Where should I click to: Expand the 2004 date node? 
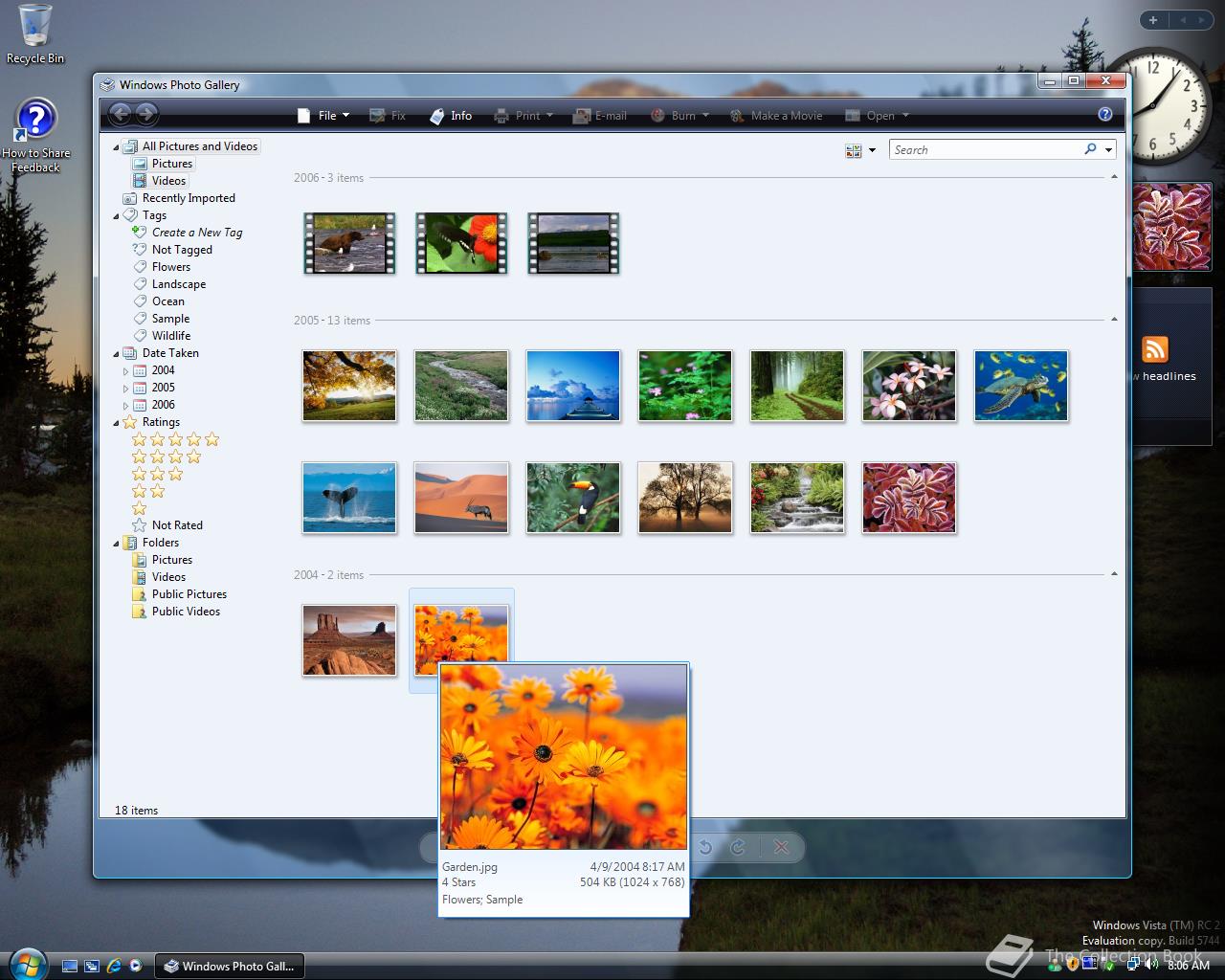125,371
